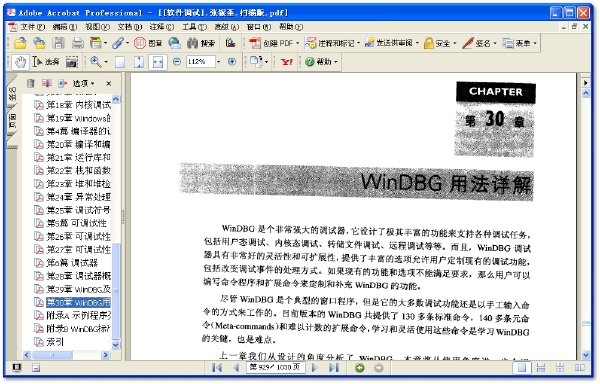This screenshot has height=384, width=600.
Task: Open the 工具 Tools menu
Action: click(194, 26)
